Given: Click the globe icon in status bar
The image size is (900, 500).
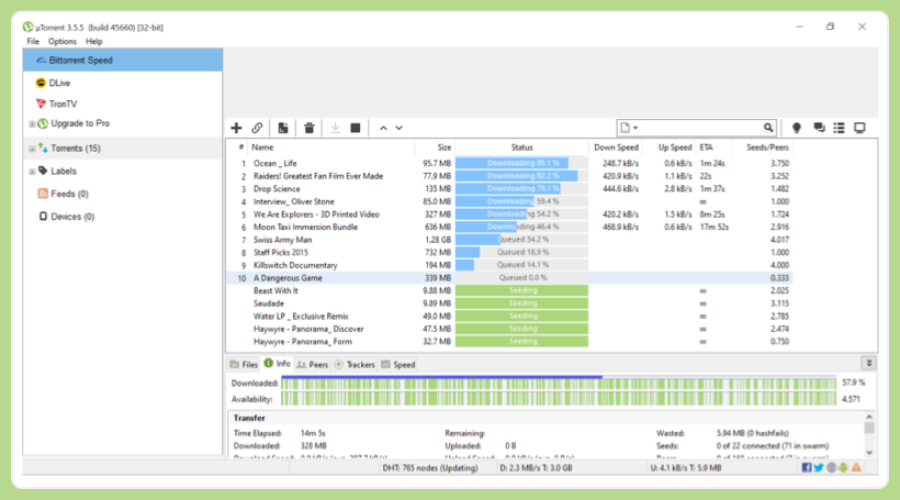Looking at the screenshot, I should point(831,467).
